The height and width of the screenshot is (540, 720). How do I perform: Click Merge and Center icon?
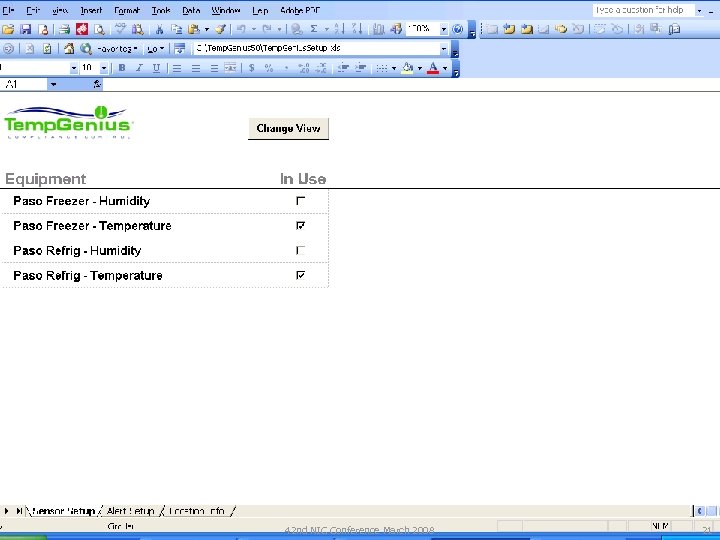point(230,68)
